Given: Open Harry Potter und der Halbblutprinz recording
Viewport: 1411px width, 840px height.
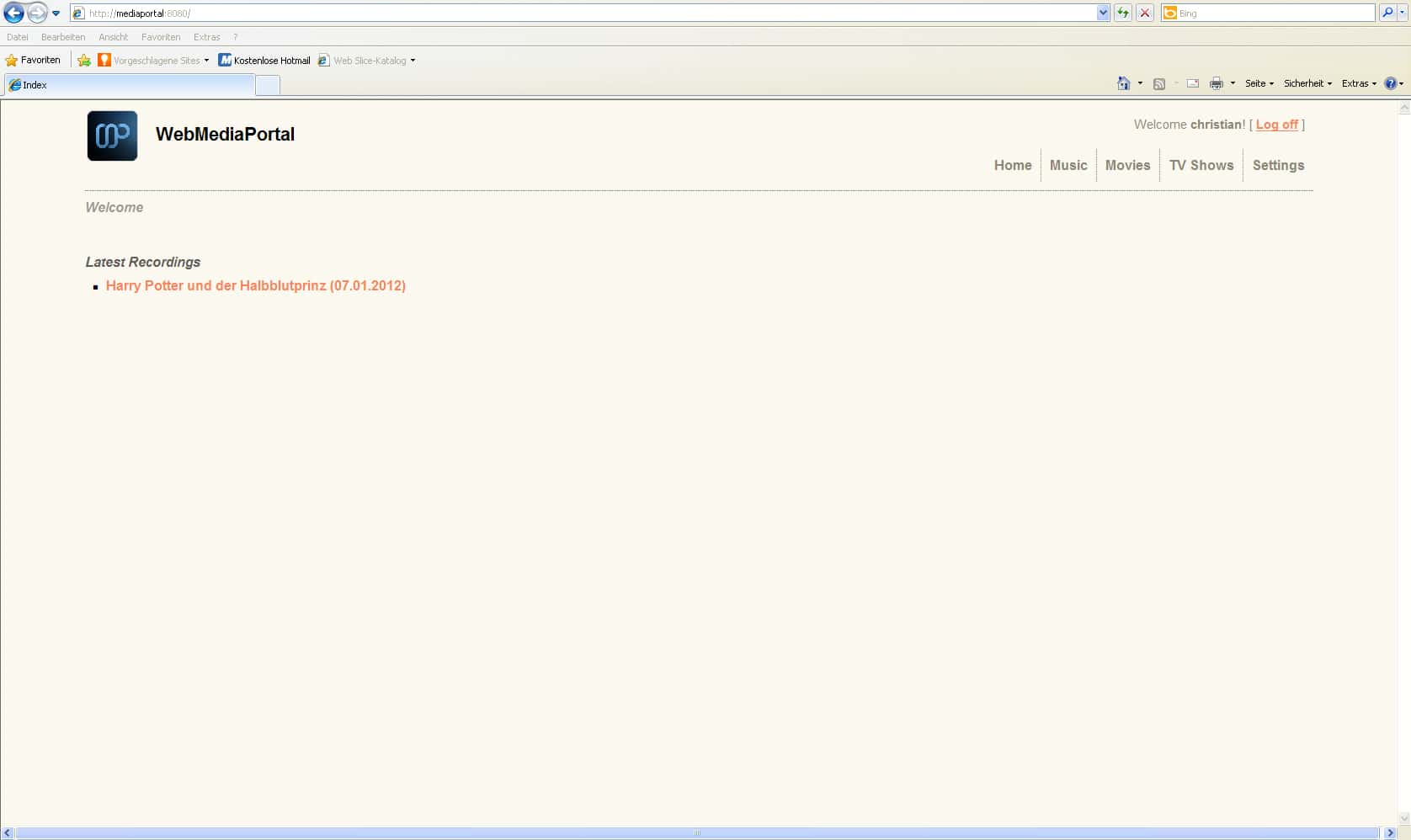Looking at the screenshot, I should 255,286.
